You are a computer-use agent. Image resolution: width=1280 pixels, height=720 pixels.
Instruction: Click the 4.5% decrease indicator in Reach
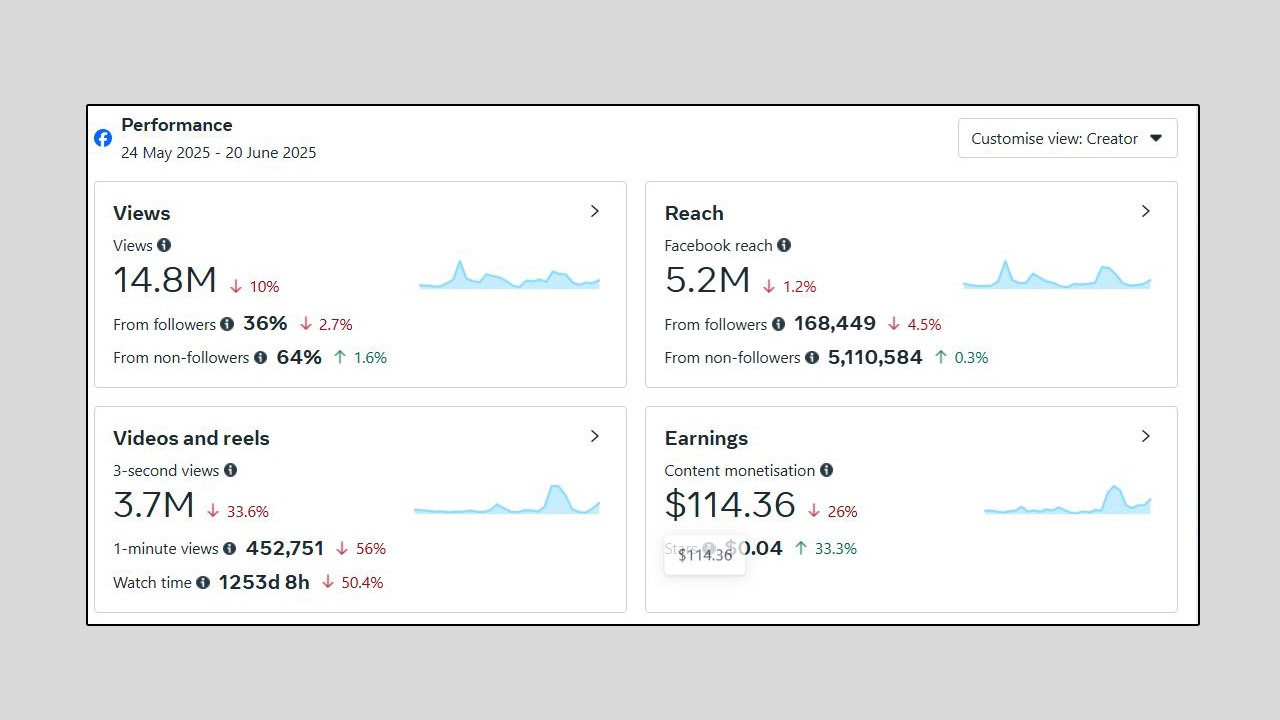(914, 324)
